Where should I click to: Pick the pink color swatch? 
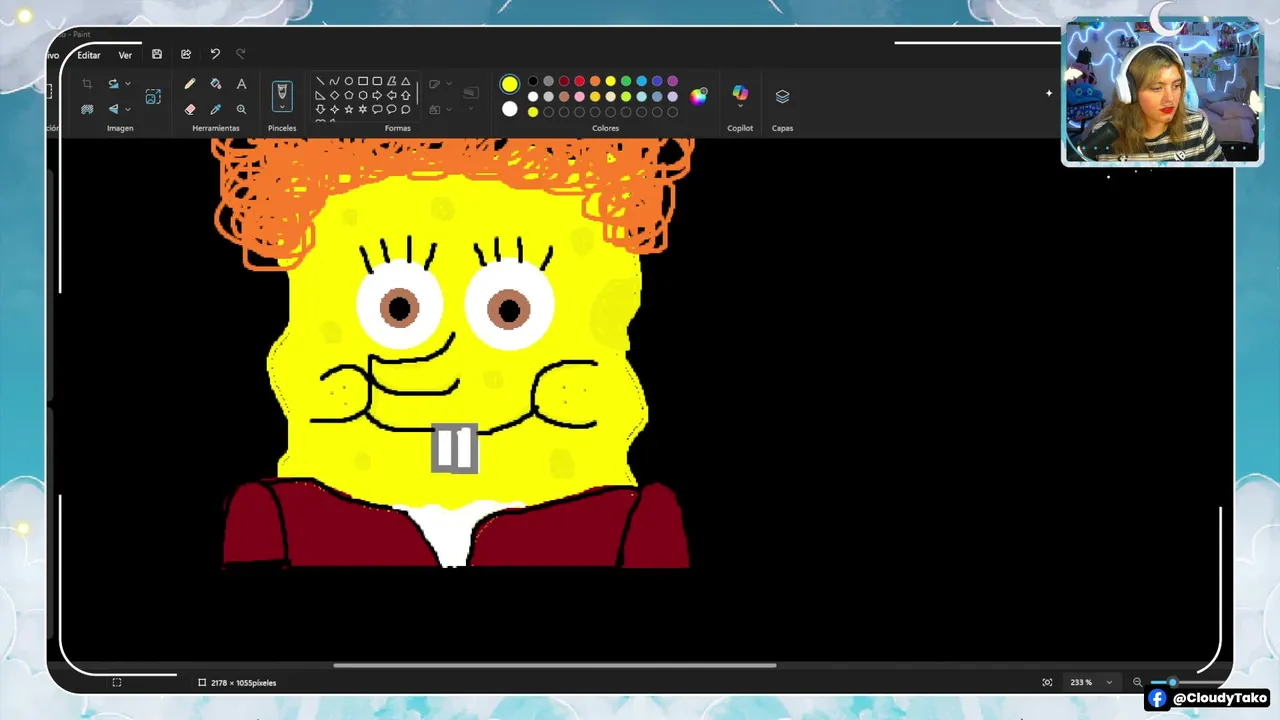(580, 97)
